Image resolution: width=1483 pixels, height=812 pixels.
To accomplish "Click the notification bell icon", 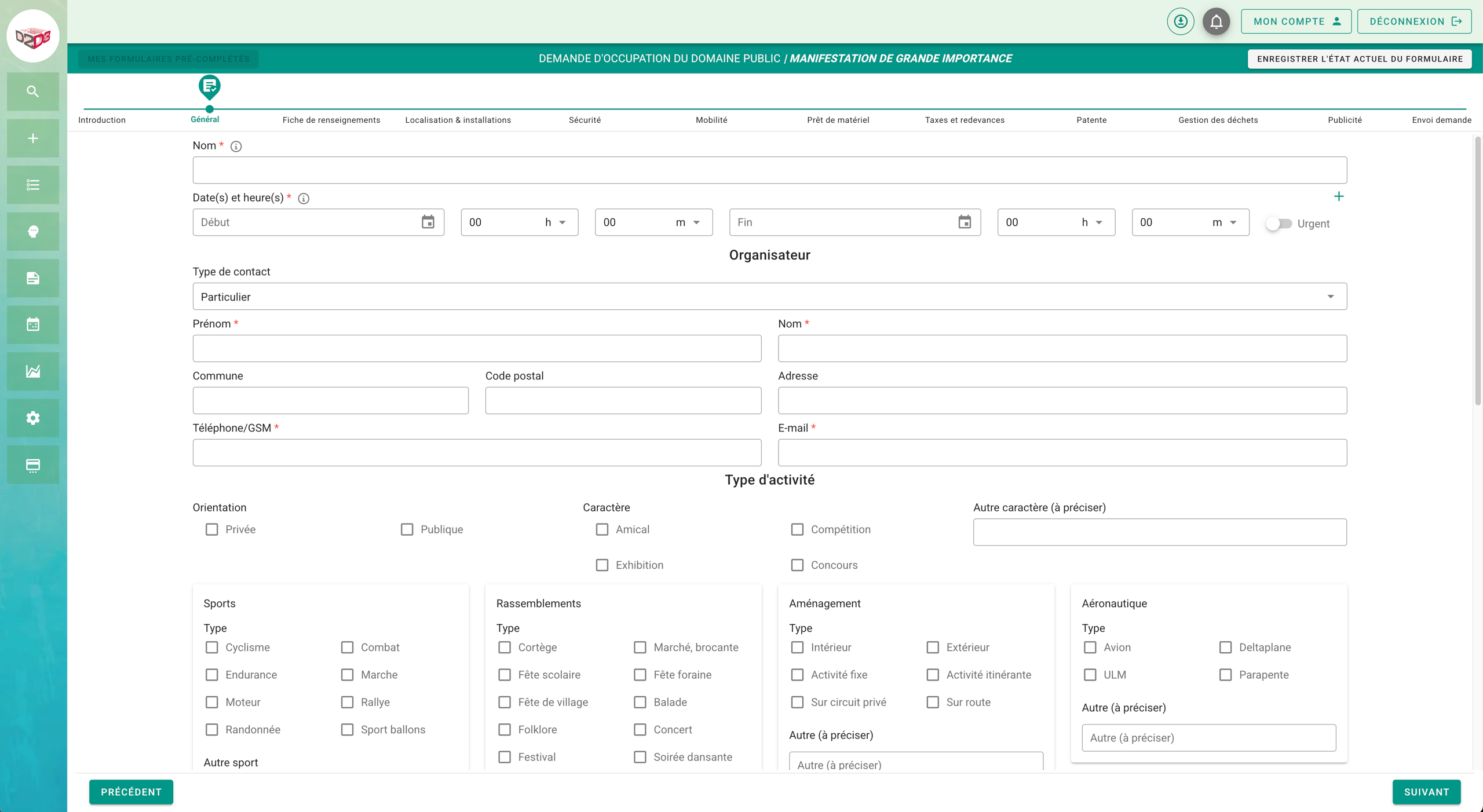I will tap(1216, 22).
